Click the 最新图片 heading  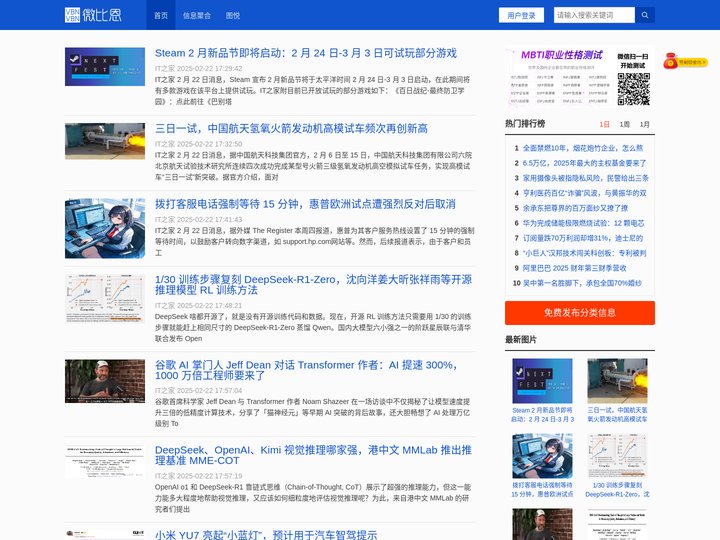coord(521,339)
